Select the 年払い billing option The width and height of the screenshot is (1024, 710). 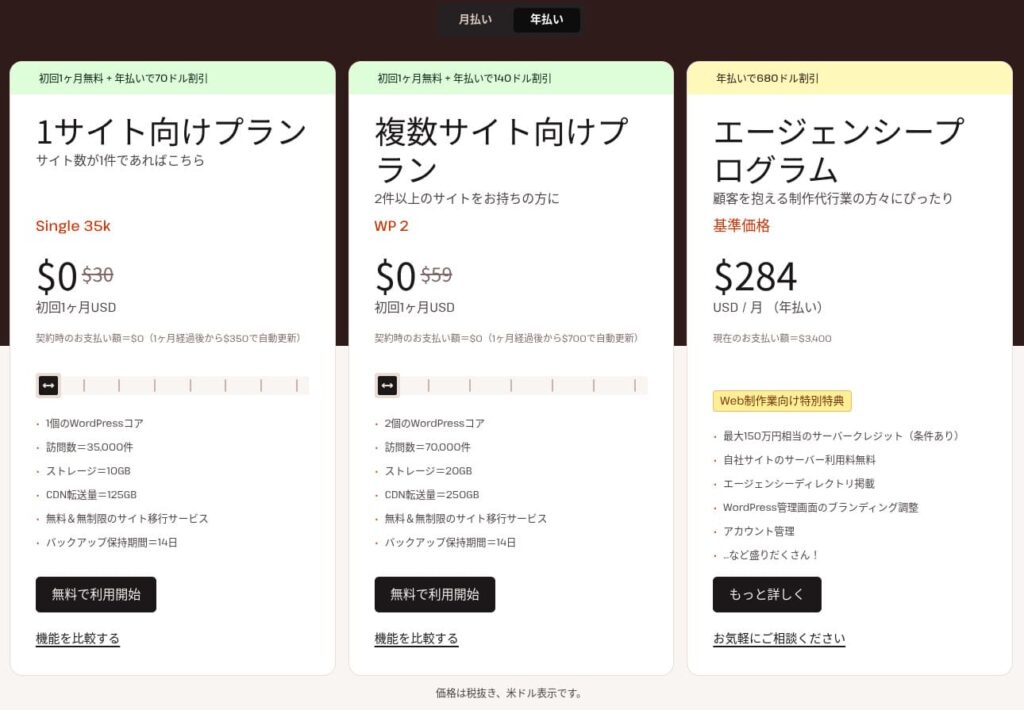click(546, 19)
